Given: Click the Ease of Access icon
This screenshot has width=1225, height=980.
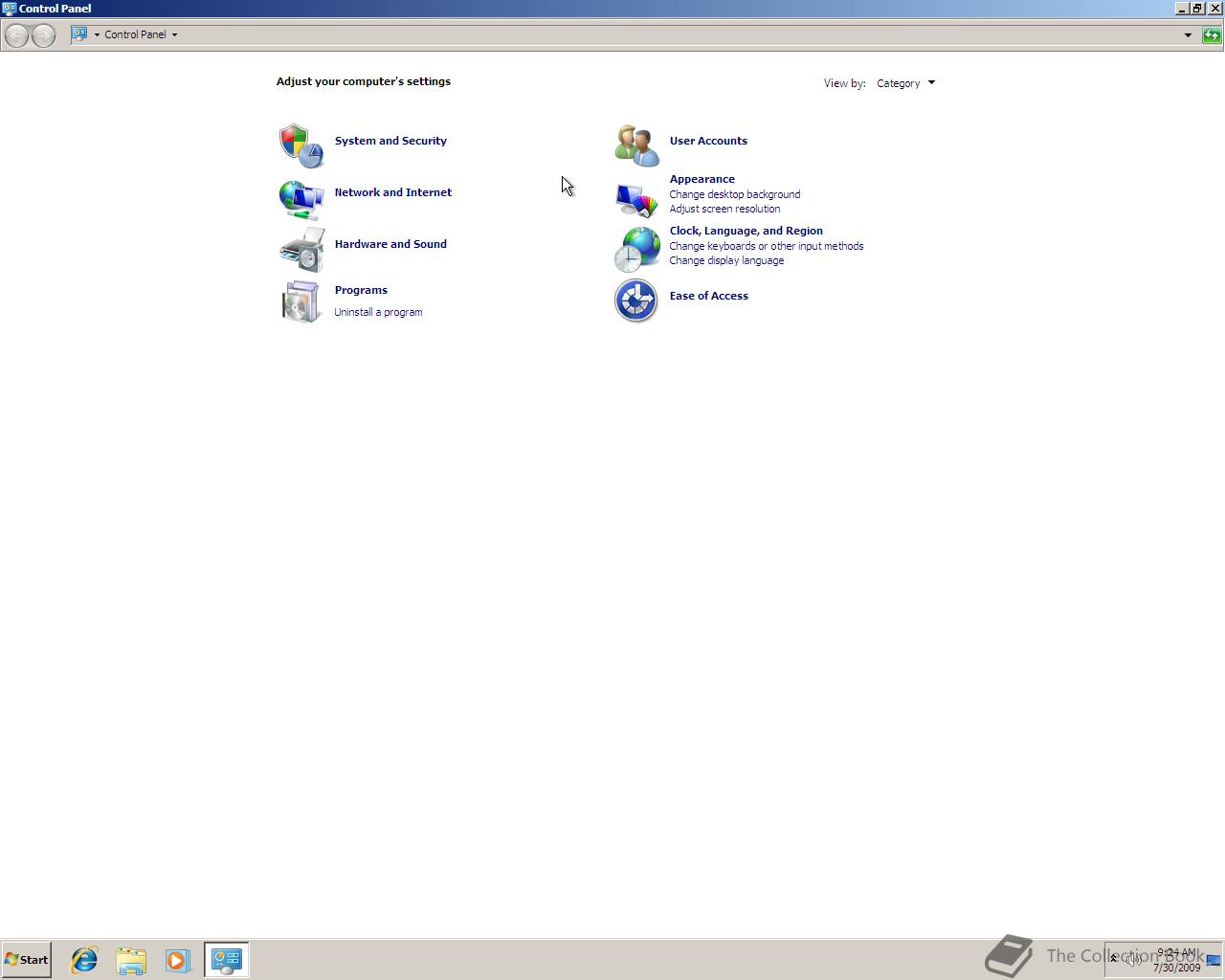Looking at the screenshot, I should click(x=635, y=301).
